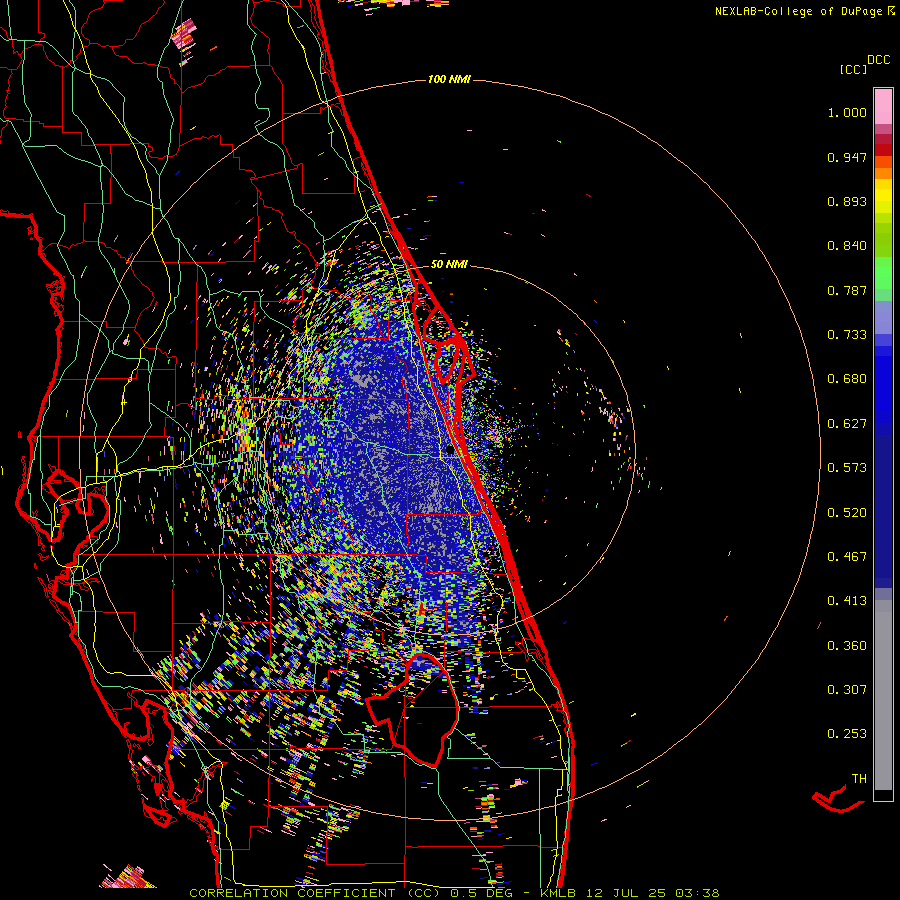Image resolution: width=900 pixels, height=900 pixels.
Task: Select the 0.467 scale value
Action: pyautogui.click(x=847, y=557)
